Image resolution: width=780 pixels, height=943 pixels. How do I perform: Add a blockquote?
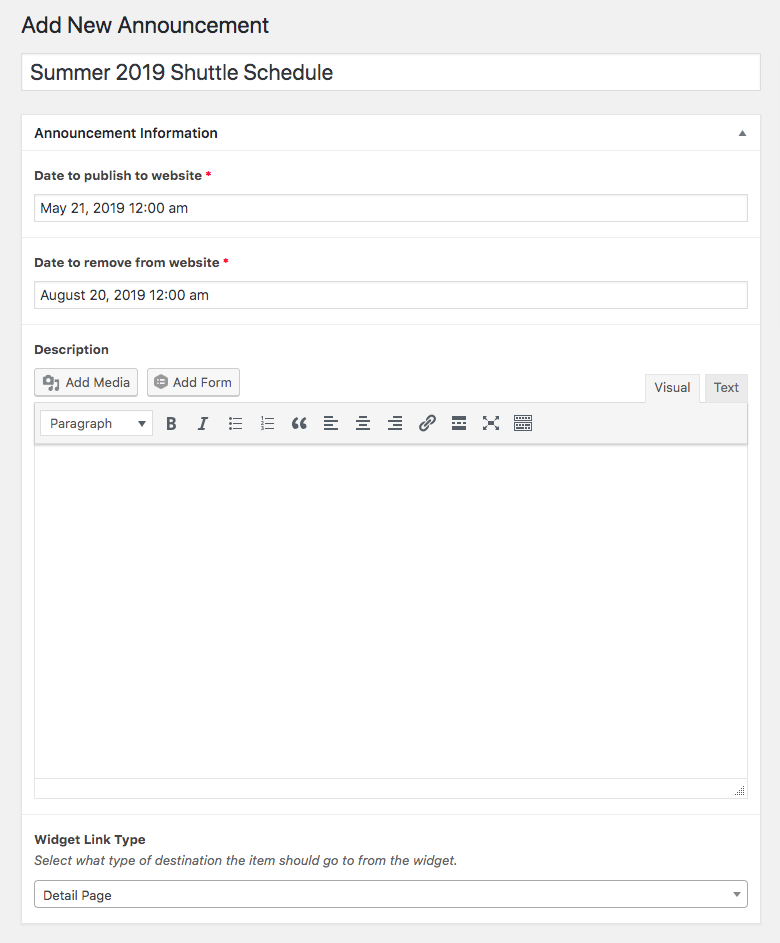[299, 423]
